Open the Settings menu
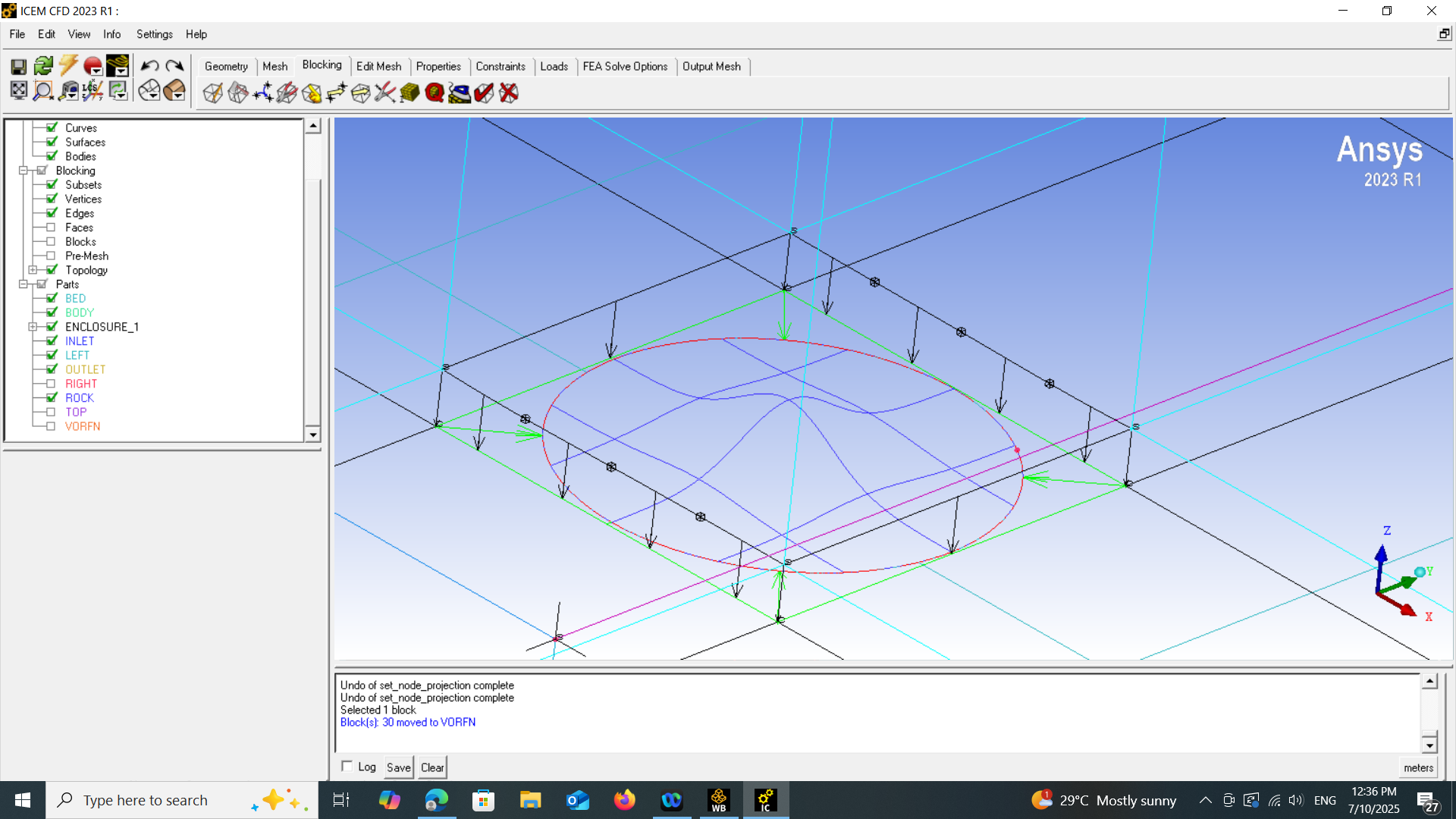 click(154, 34)
